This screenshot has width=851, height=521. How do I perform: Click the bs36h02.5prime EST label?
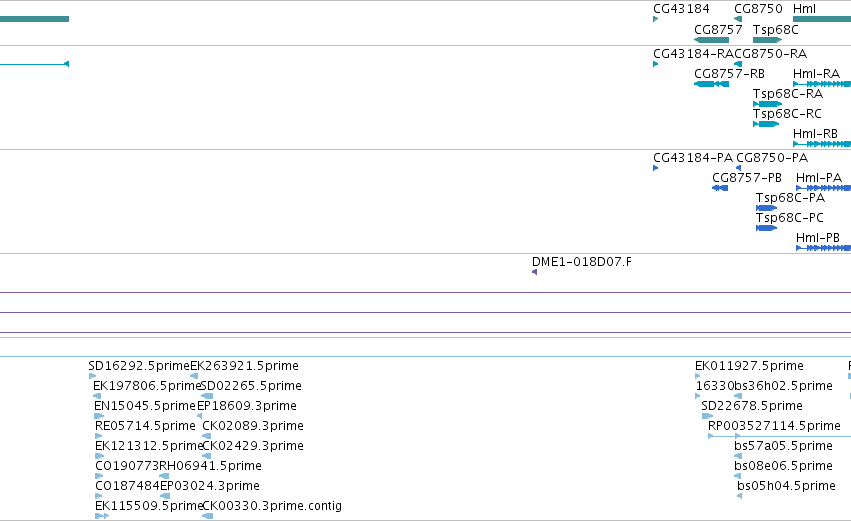click(783, 386)
